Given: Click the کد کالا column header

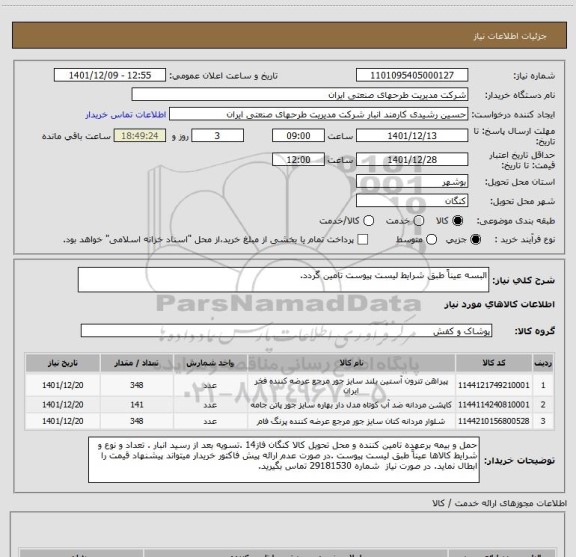Looking at the screenshot, I should pos(494,363).
